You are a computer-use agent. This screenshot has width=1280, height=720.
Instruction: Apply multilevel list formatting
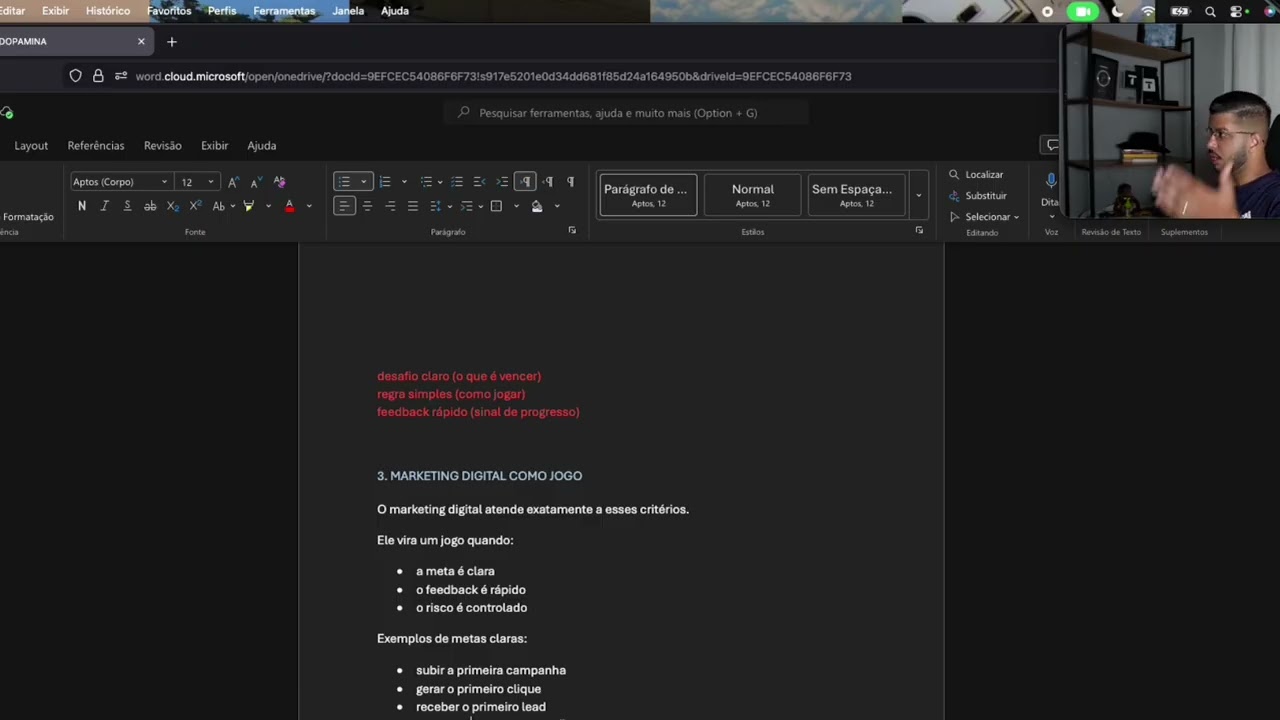click(426, 182)
